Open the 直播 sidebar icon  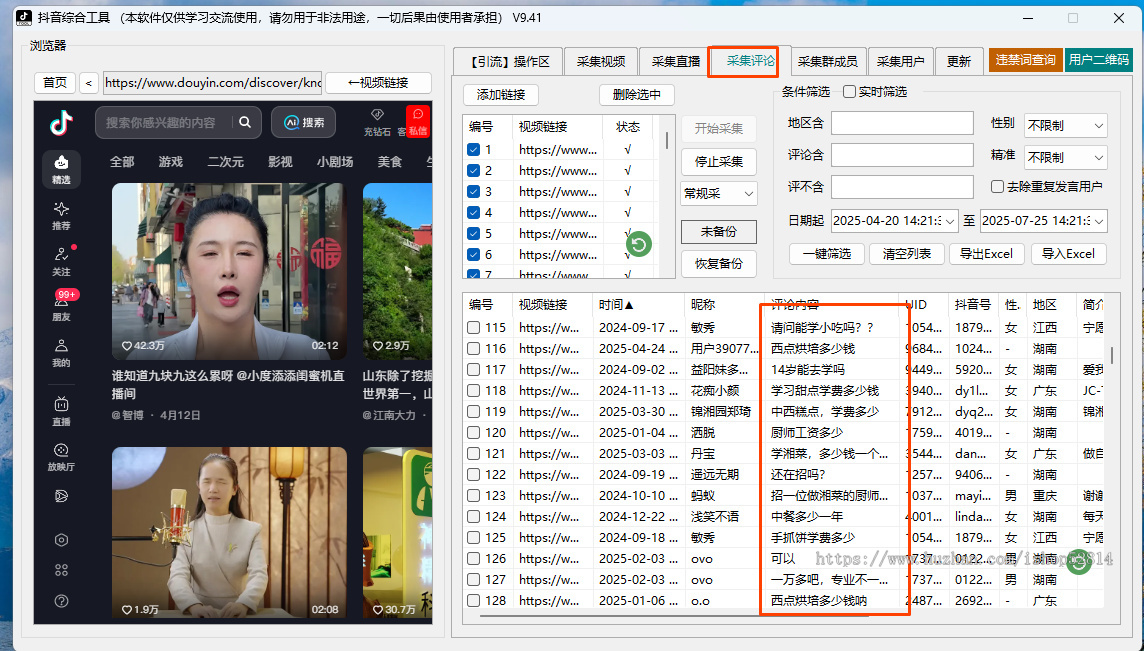pos(61,411)
